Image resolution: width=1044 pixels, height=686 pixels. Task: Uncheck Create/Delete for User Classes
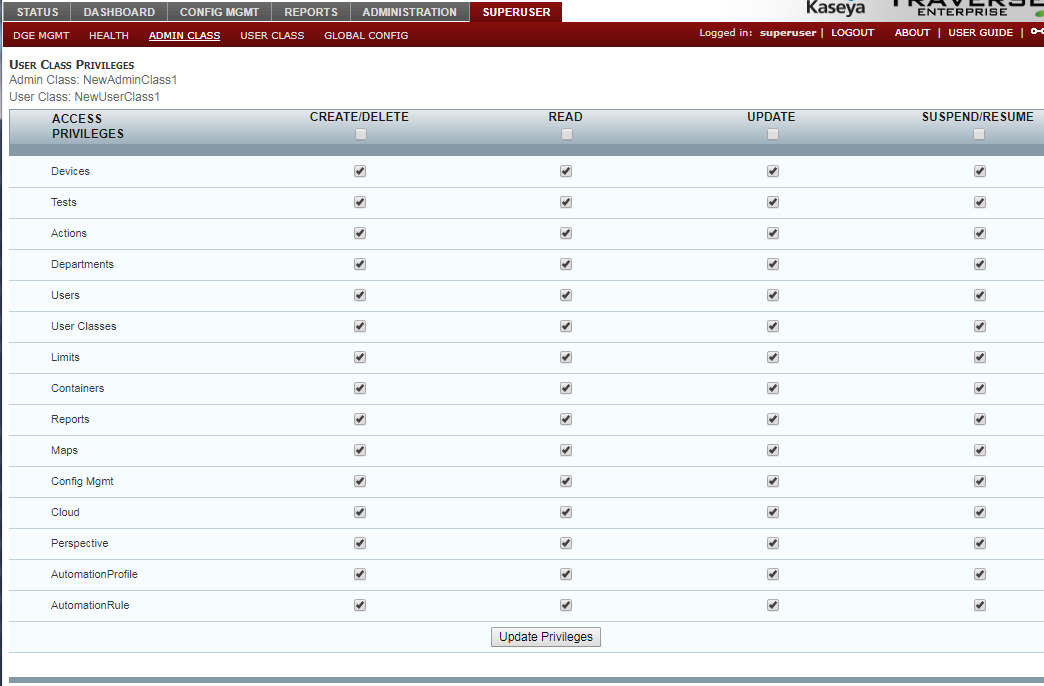360,326
